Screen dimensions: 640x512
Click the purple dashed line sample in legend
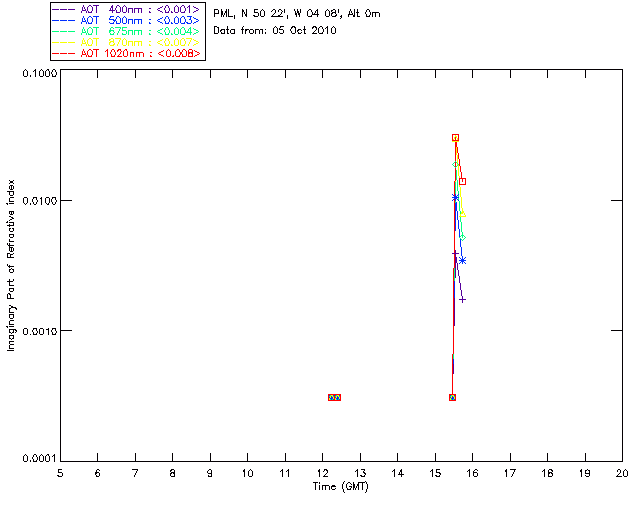tap(64, 9)
